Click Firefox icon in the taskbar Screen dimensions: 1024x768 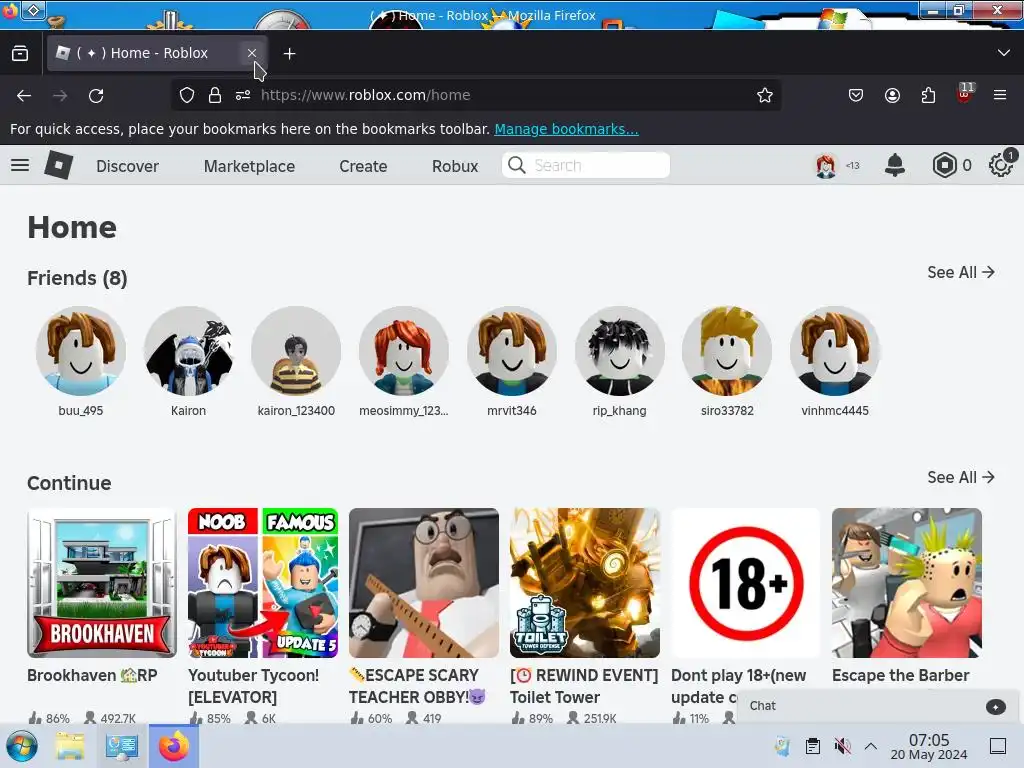(x=174, y=746)
